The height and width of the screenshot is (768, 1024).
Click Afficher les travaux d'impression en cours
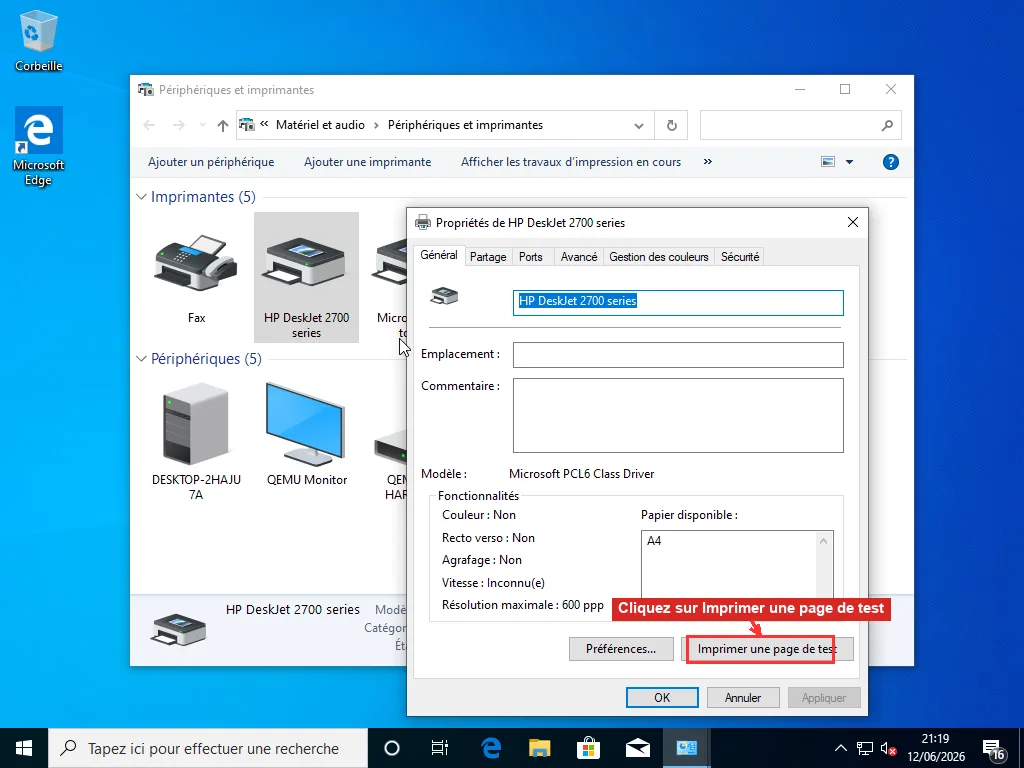[571, 162]
